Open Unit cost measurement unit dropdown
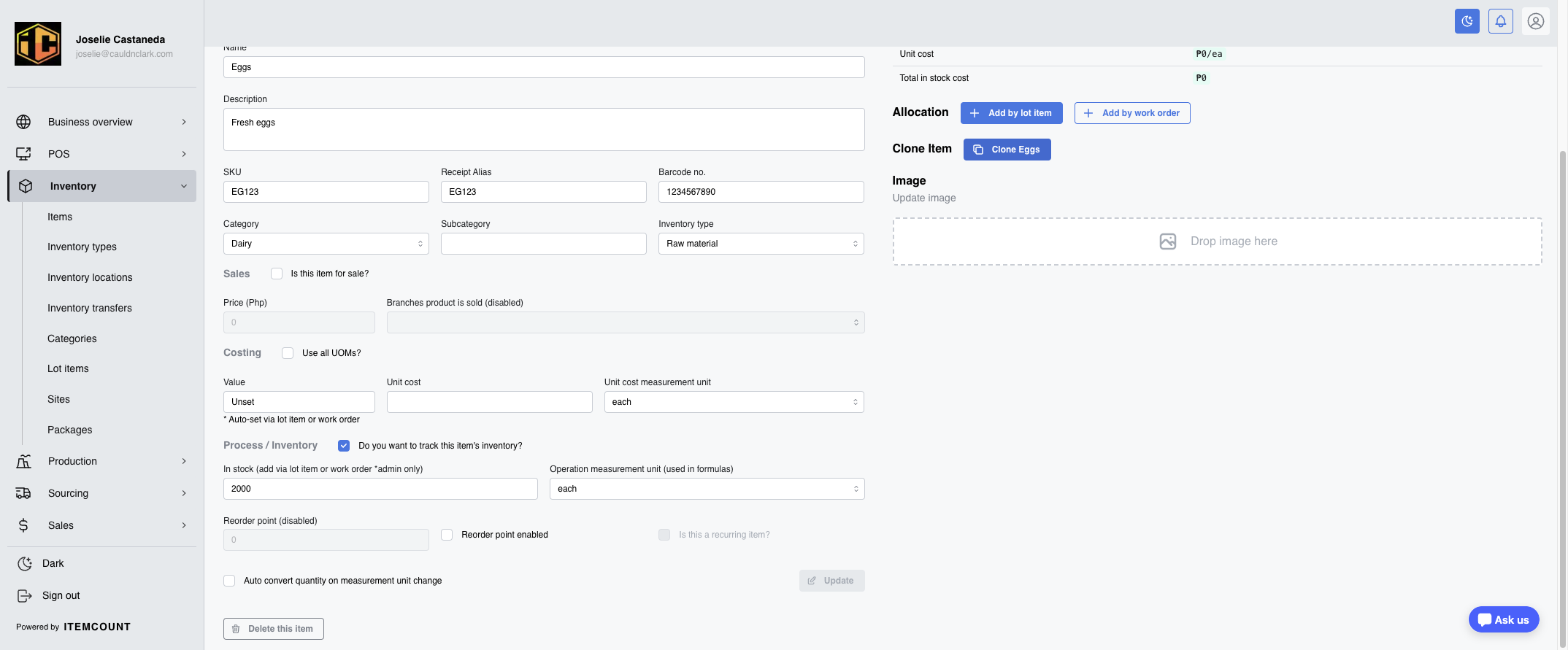The width and height of the screenshot is (1568, 650). coord(734,402)
